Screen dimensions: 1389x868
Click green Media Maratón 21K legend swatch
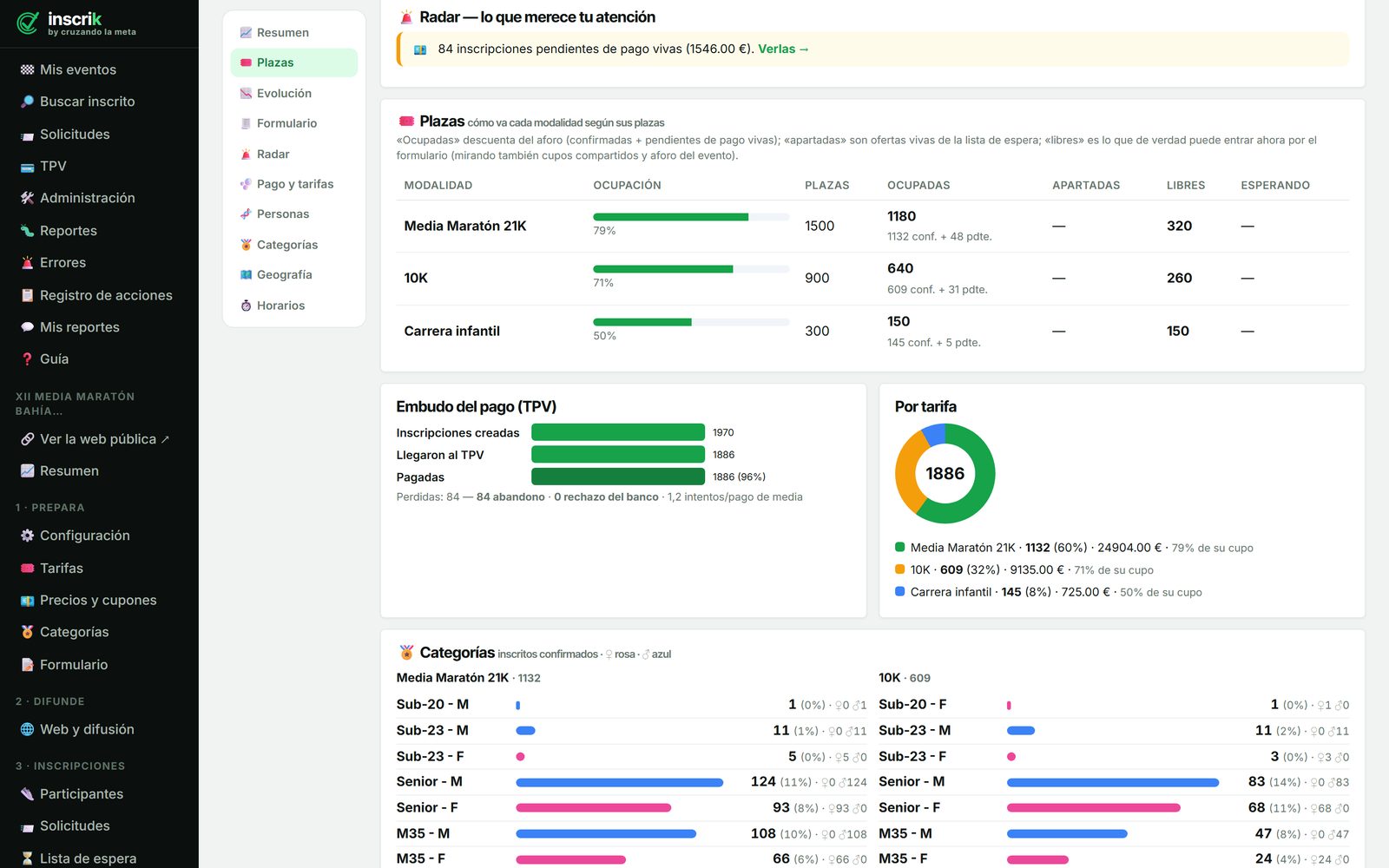click(900, 547)
